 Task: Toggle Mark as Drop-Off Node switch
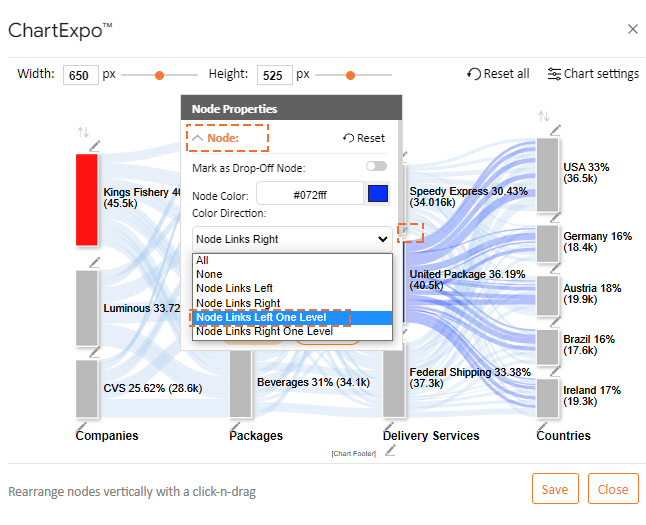pos(377,166)
